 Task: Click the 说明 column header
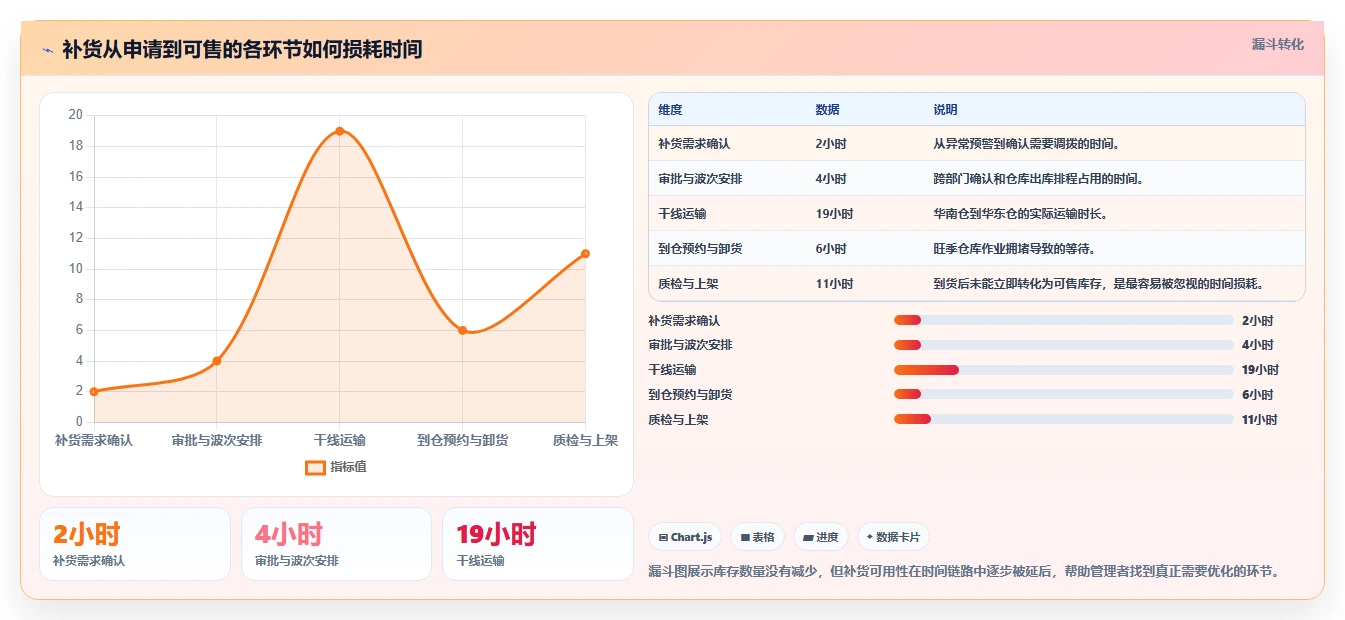click(x=945, y=110)
